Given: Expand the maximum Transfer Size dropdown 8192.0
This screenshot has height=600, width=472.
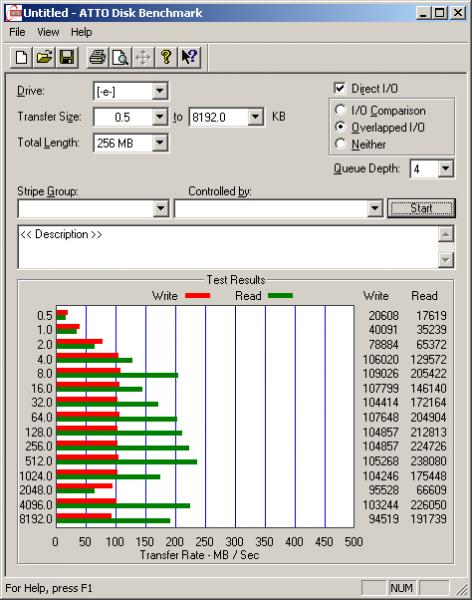Looking at the screenshot, I should pyautogui.click(x=255, y=117).
